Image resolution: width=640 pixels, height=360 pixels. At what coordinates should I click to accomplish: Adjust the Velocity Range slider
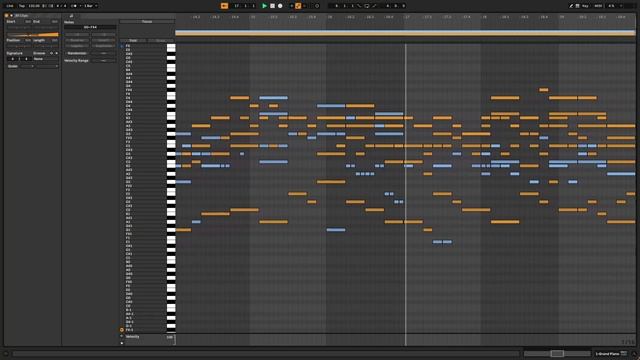104,60
